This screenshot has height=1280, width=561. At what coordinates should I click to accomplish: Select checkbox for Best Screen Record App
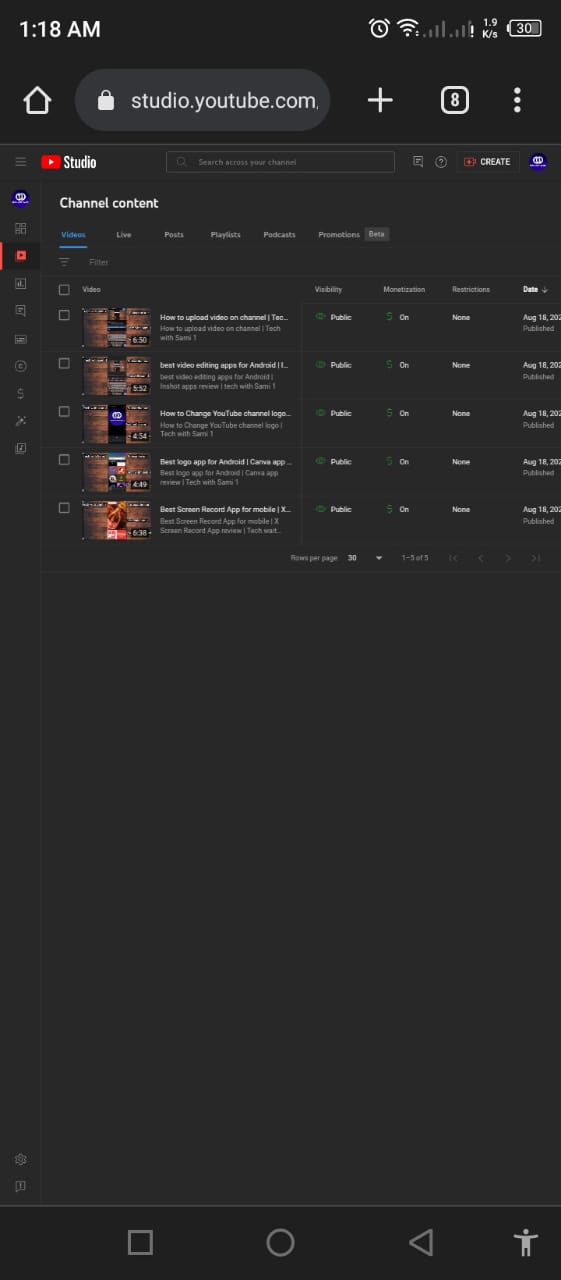64,507
